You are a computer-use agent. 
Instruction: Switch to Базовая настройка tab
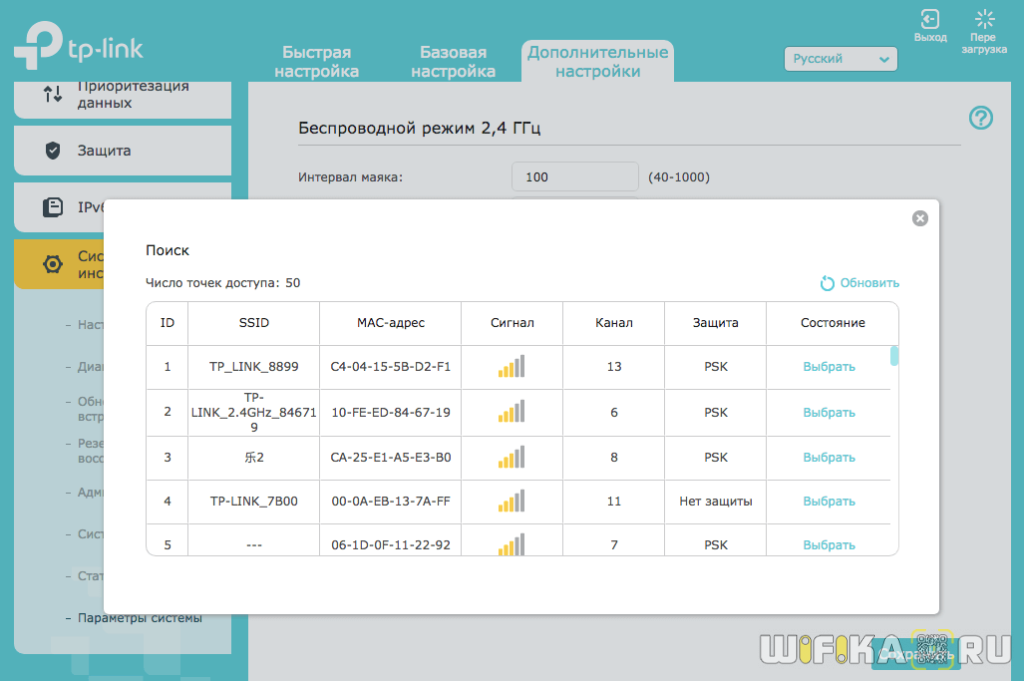coord(453,61)
